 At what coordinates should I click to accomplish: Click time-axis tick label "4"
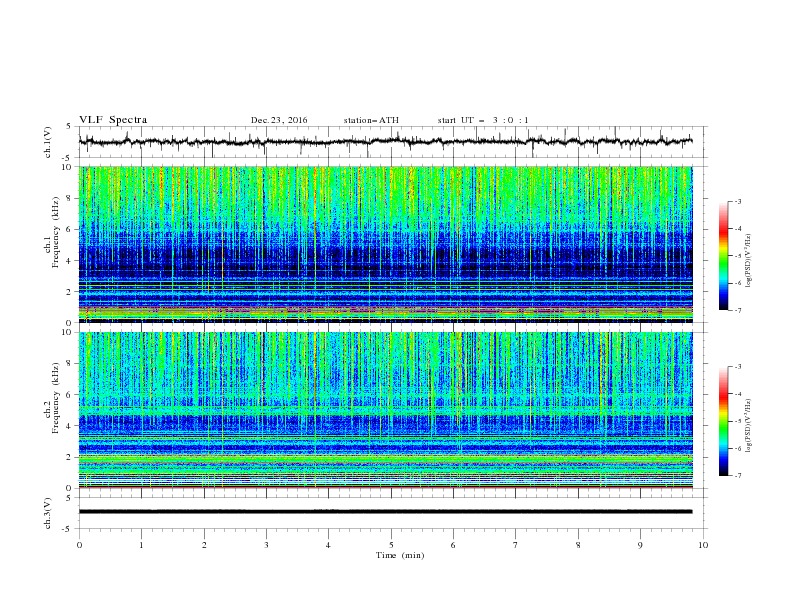click(328, 545)
